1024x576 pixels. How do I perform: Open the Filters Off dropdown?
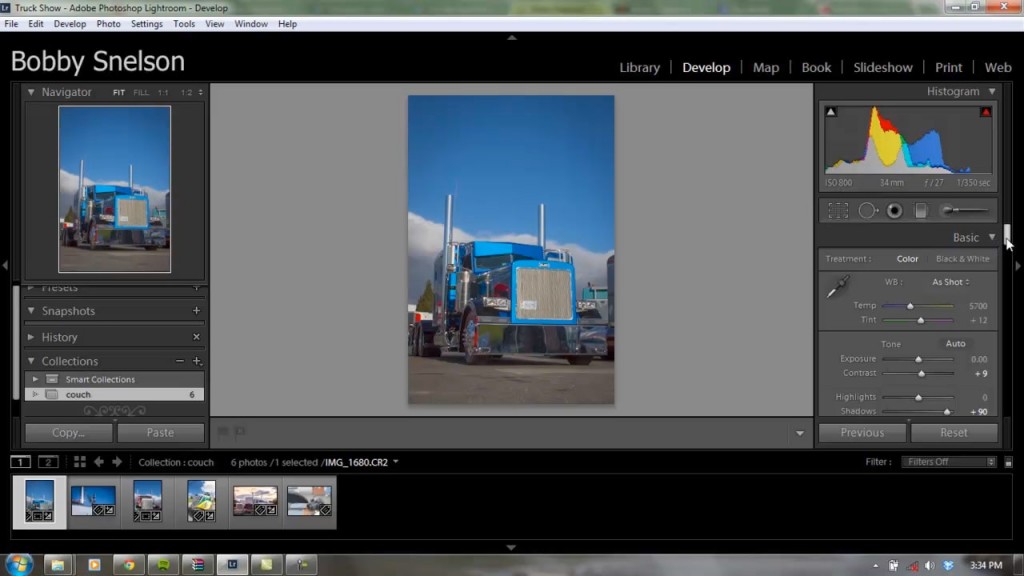point(948,462)
